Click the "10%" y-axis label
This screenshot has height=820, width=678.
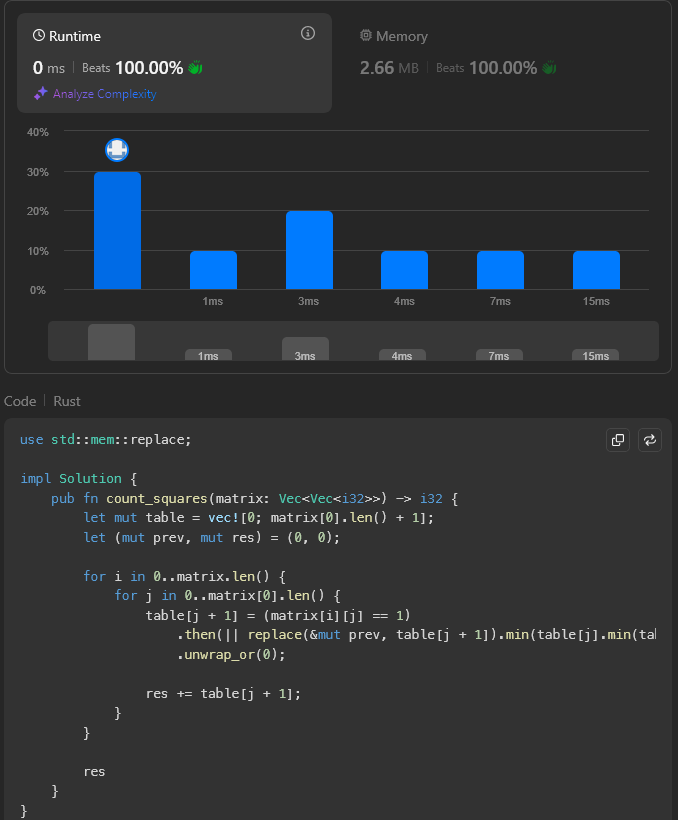(x=38, y=251)
